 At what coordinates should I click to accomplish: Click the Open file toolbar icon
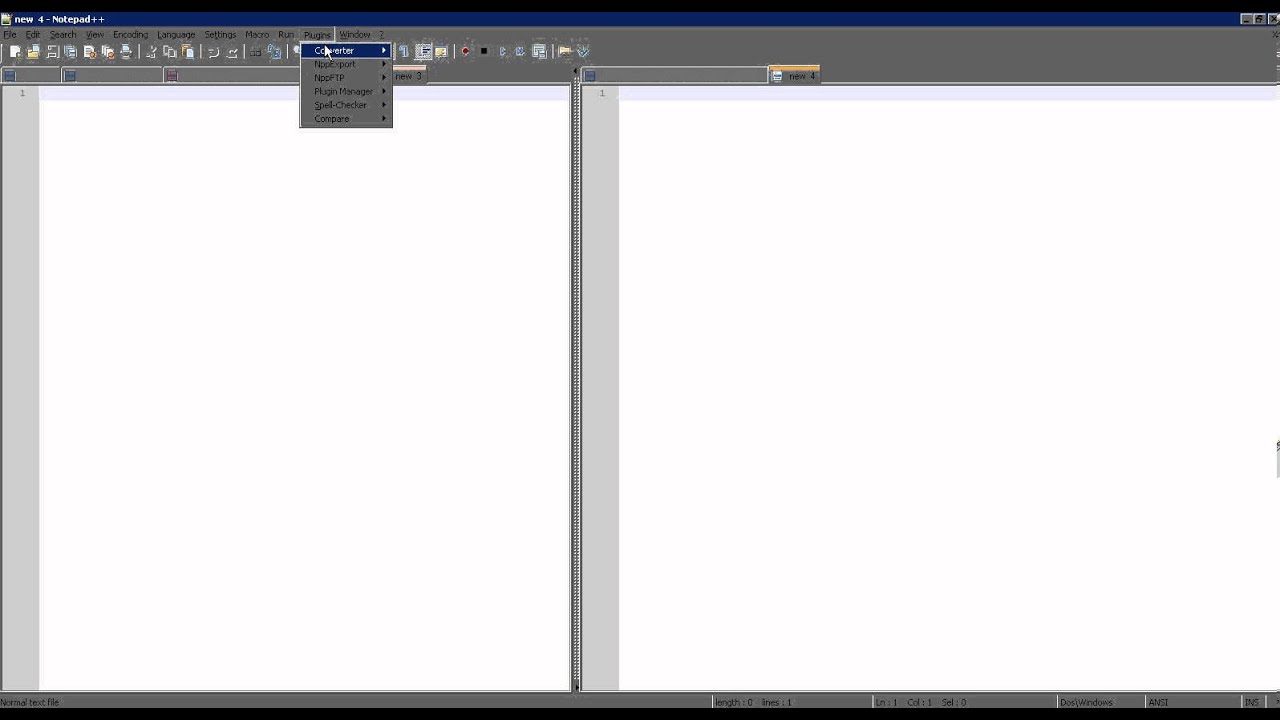coord(33,51)
